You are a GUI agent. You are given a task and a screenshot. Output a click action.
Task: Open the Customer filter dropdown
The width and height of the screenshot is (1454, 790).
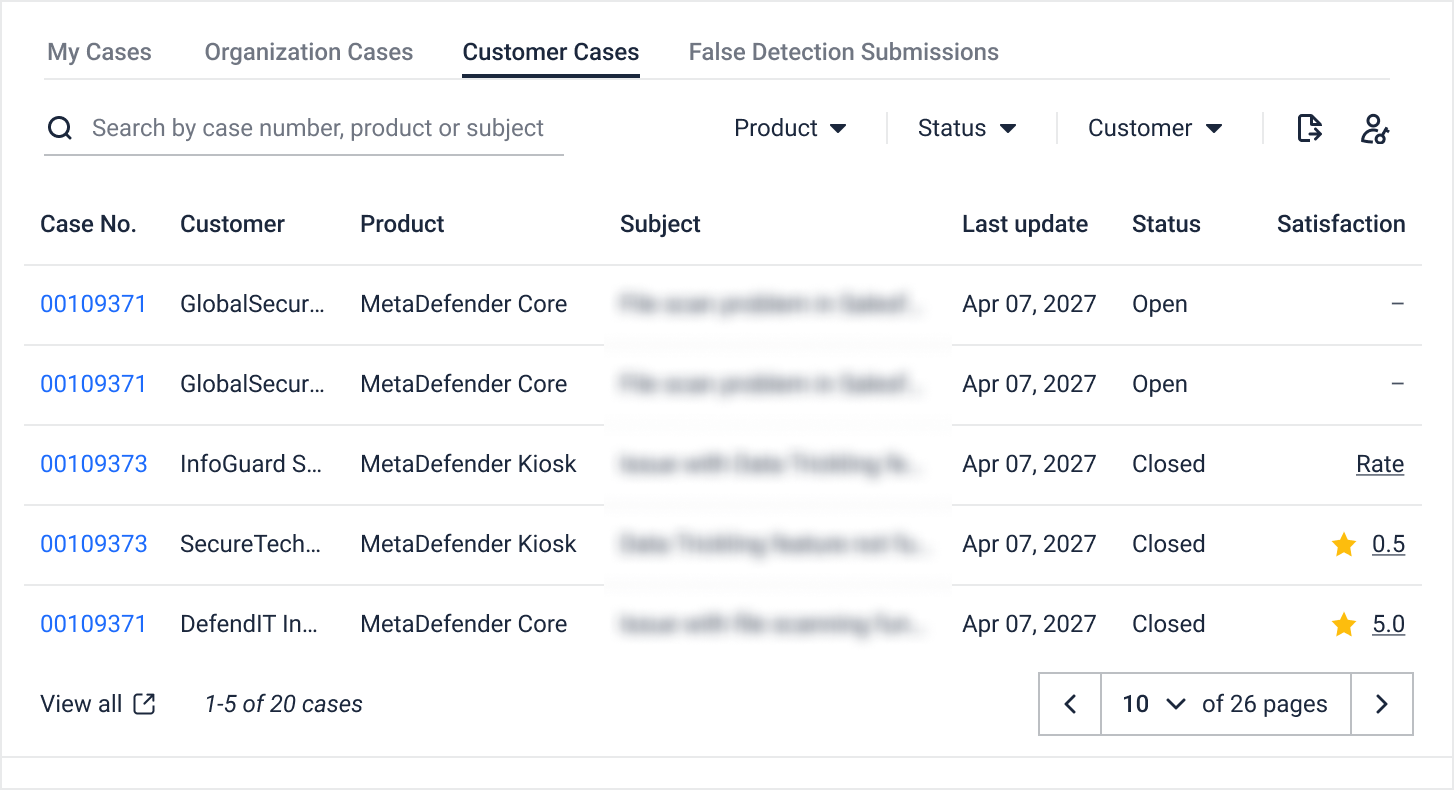pos(1155,128)
